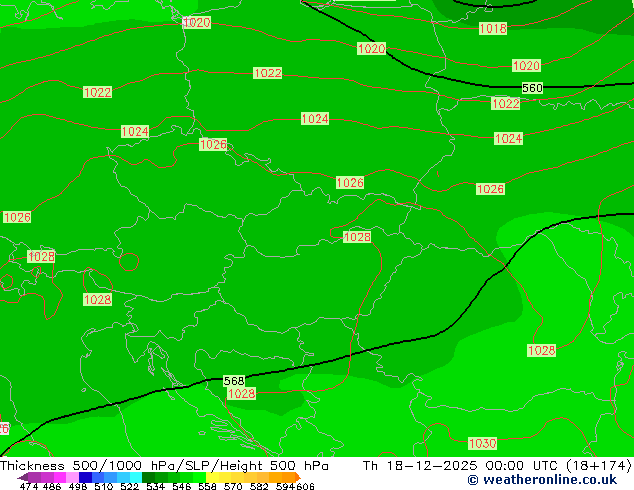Click the legend value 570
634x490 pixels.
pyautogui.click(x=233, y=486)
